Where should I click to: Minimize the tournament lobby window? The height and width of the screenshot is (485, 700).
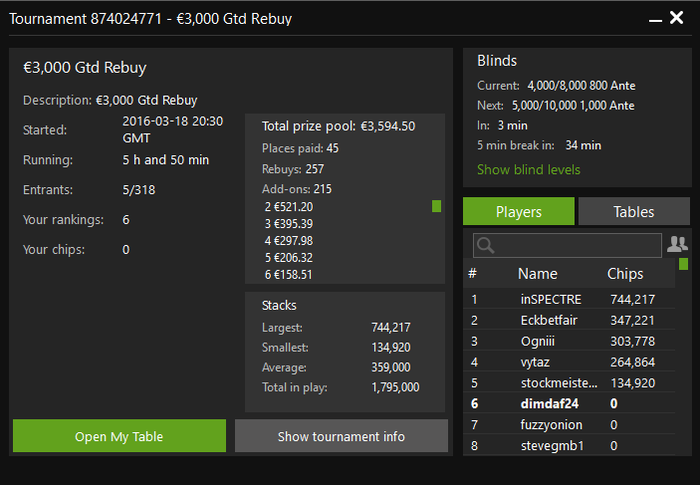click(655, 18)
